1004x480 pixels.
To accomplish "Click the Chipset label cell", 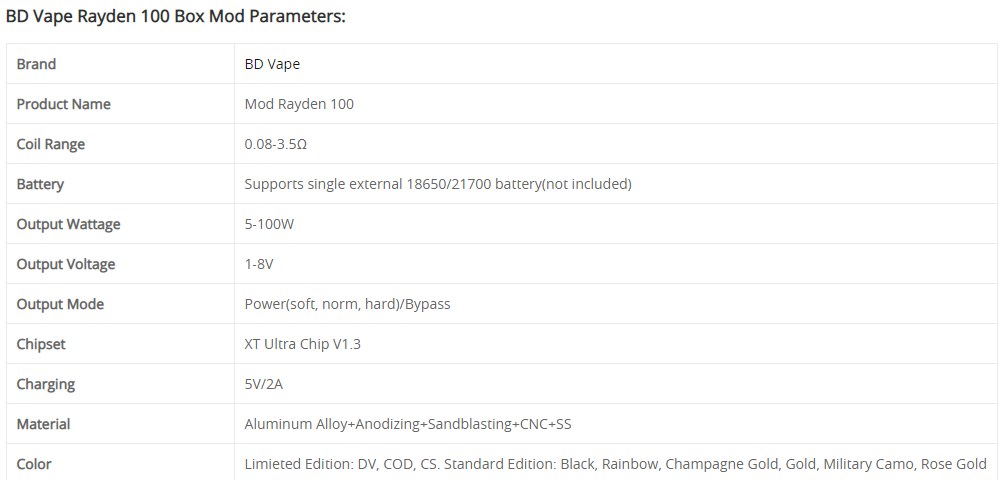I will (x=120, y=344).
